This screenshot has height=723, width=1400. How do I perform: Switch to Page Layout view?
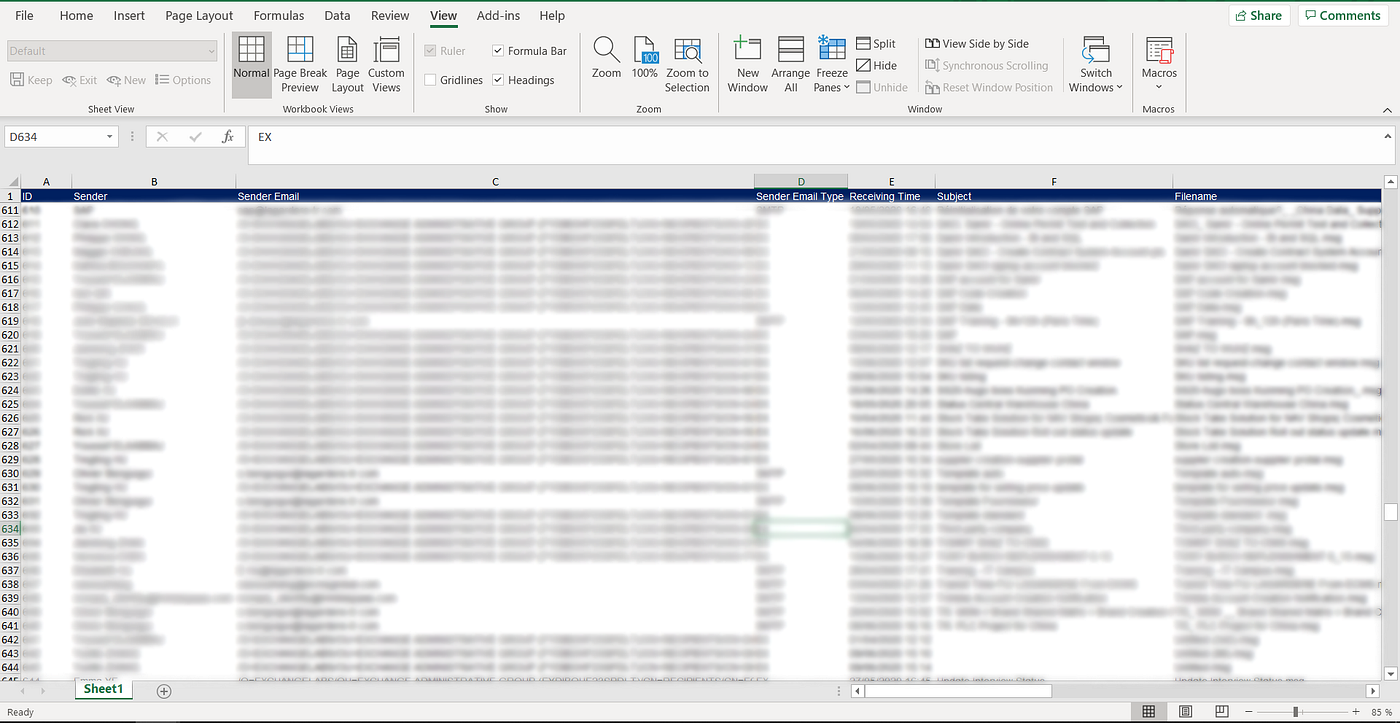click(x=347, y=63)
